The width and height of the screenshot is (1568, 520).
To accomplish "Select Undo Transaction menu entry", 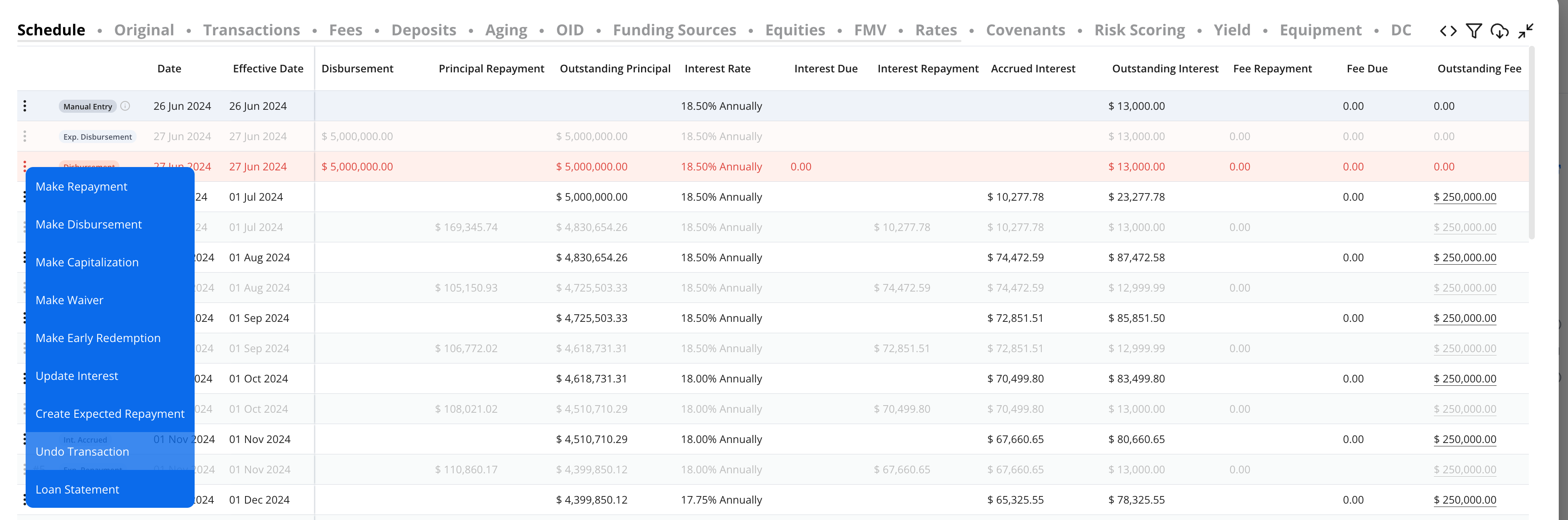I will pos(82,452).
